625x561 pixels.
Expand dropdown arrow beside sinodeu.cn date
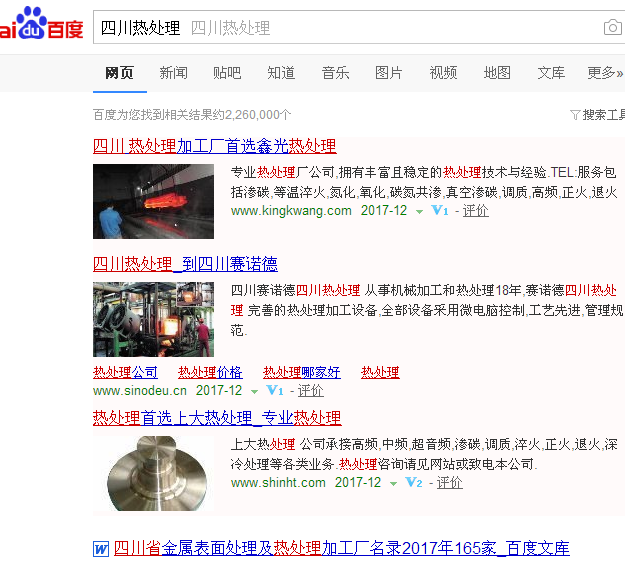click(x=254, y=392)
